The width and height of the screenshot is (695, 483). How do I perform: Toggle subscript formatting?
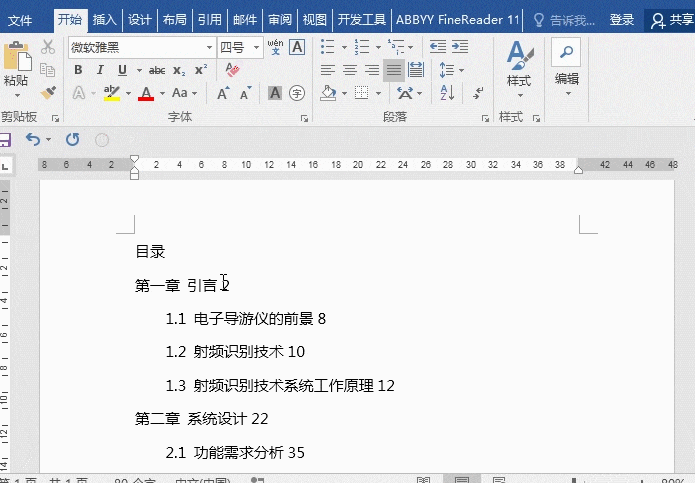[x=179, y=70]
